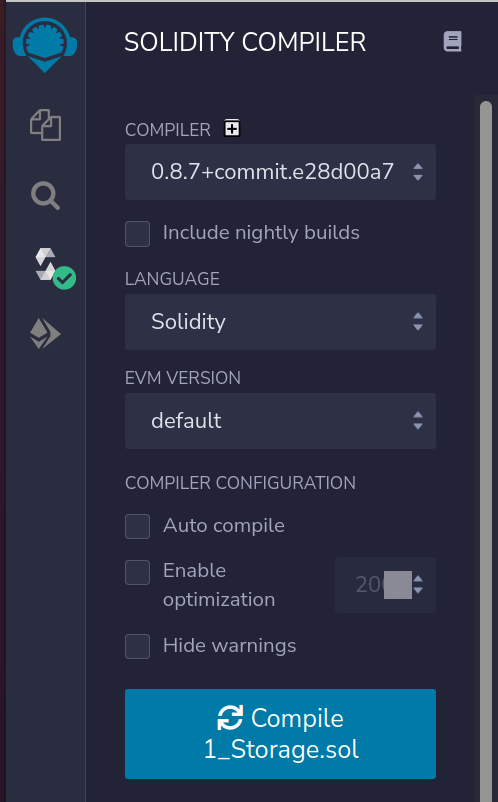Open the compiler documentation book icon
The image size is (498, 802).
(452, 41)
